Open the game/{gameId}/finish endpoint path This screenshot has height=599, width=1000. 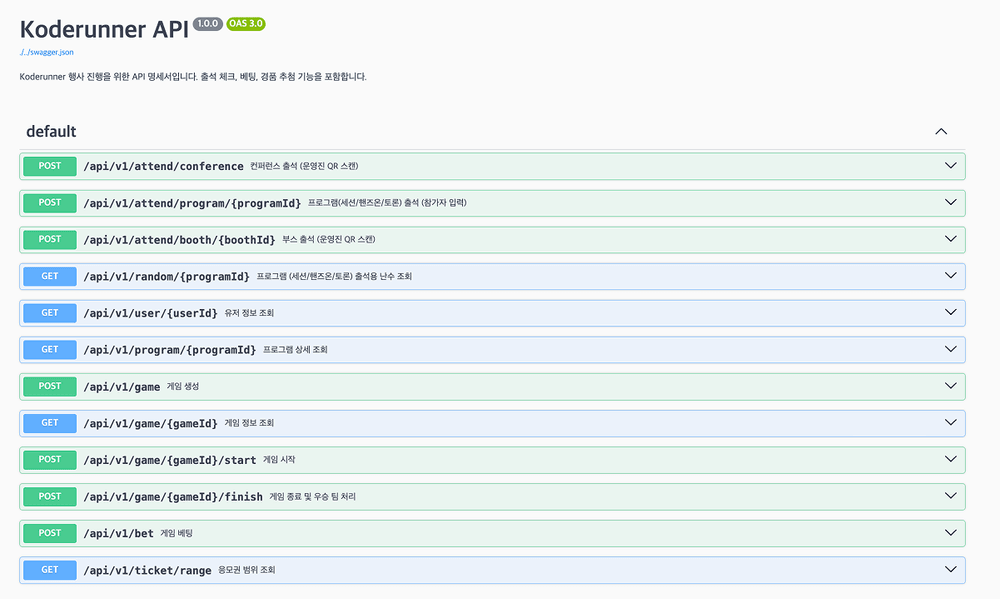[x=173, y=497]
